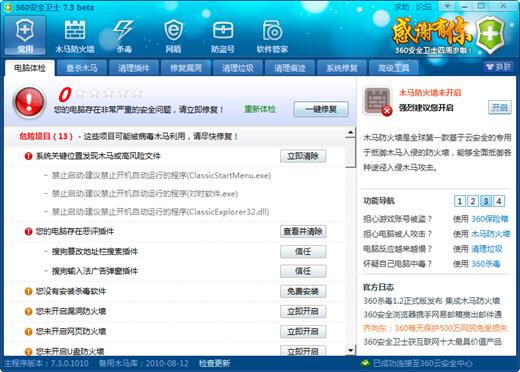520x372 pixels.
Task: Open the 软件管家 software manager icon
Action: point(272,36)
